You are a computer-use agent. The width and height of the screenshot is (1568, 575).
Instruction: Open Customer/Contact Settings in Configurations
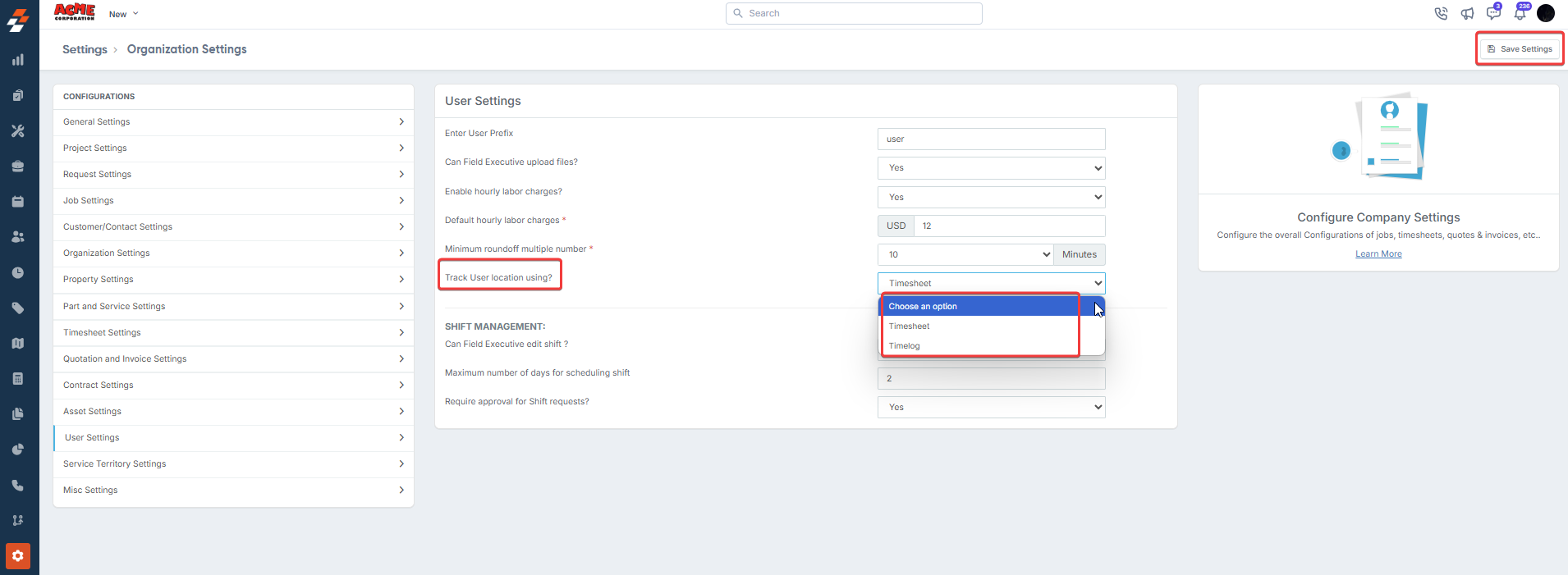tap(233, 226)
